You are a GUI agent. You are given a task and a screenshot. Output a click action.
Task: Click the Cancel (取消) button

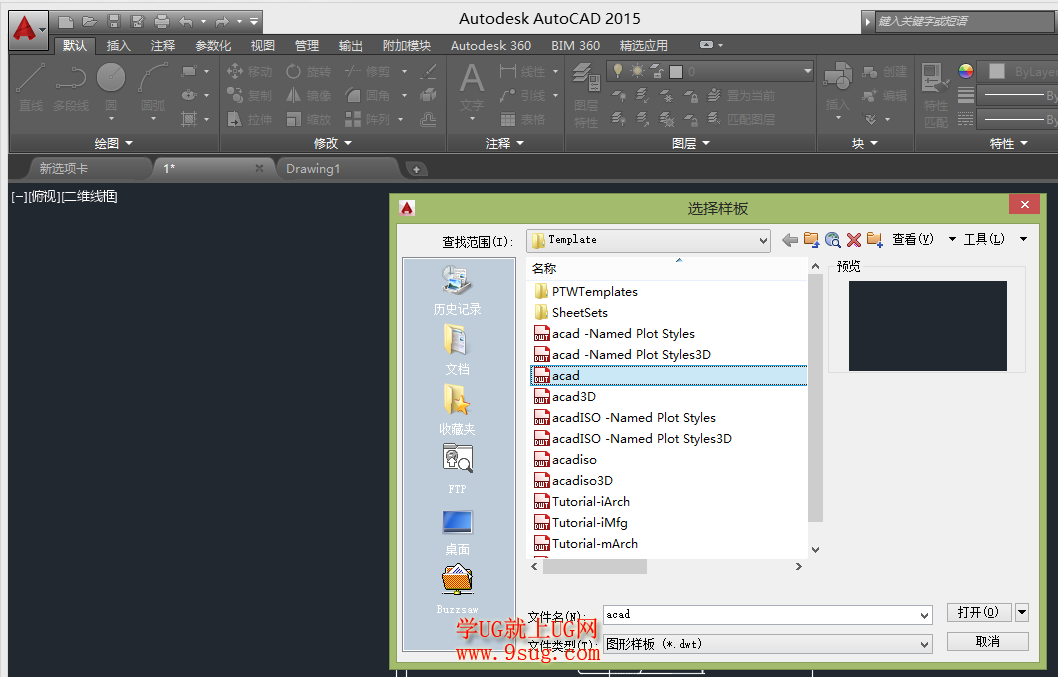988,641
